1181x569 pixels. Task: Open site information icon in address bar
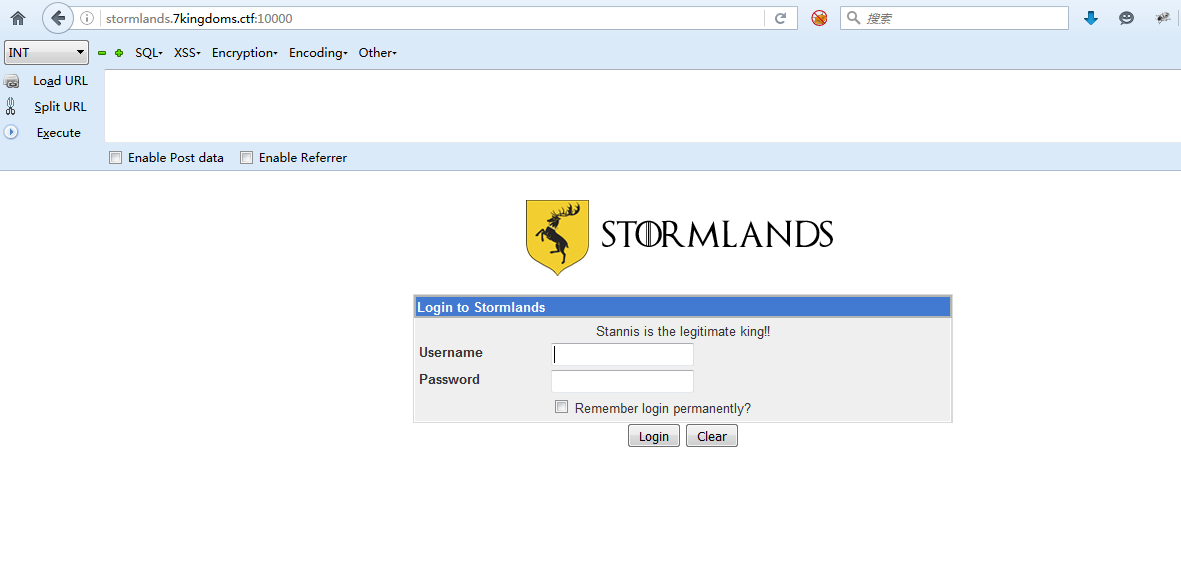pos(87,18)
